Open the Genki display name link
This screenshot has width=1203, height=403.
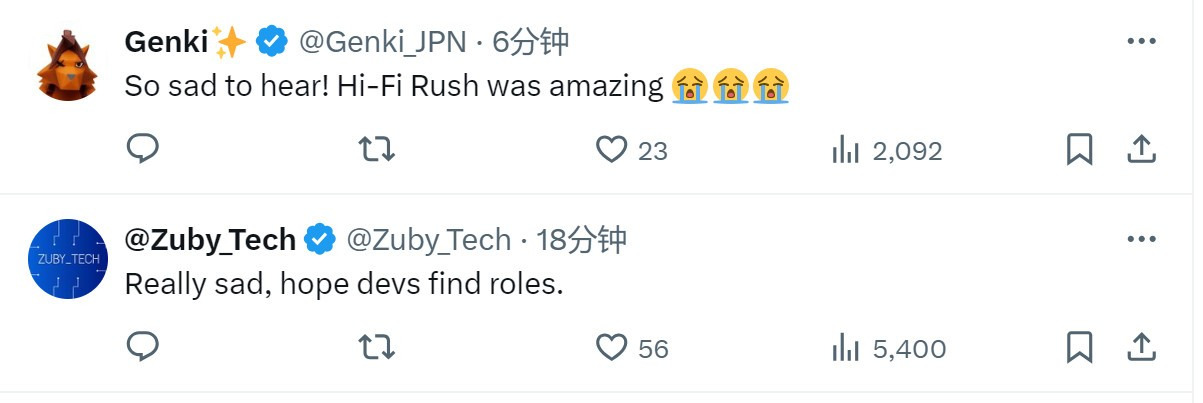(x=166, y=41)
